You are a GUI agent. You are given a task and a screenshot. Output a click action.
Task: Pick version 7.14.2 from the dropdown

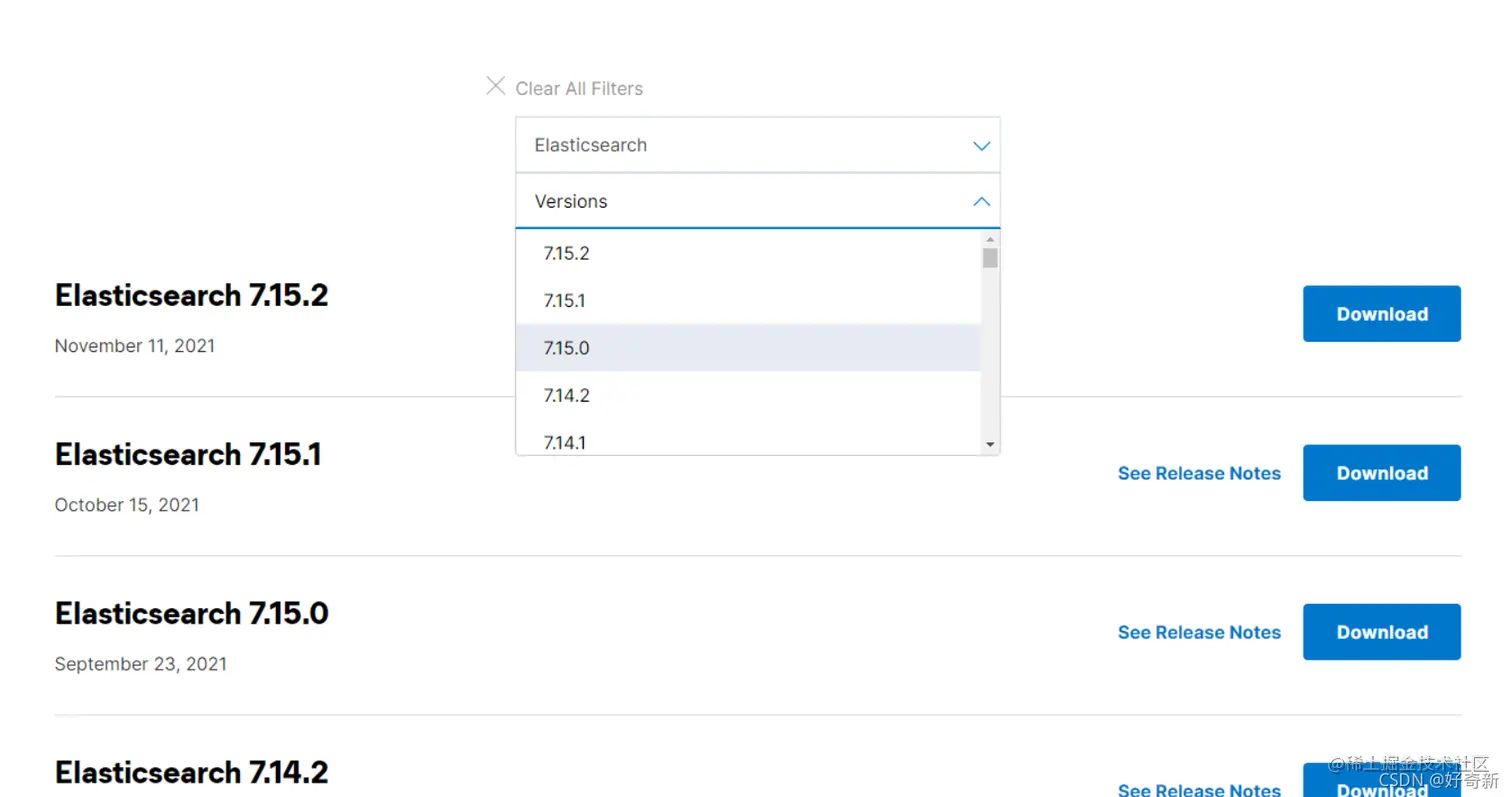[x=567, y=395]
